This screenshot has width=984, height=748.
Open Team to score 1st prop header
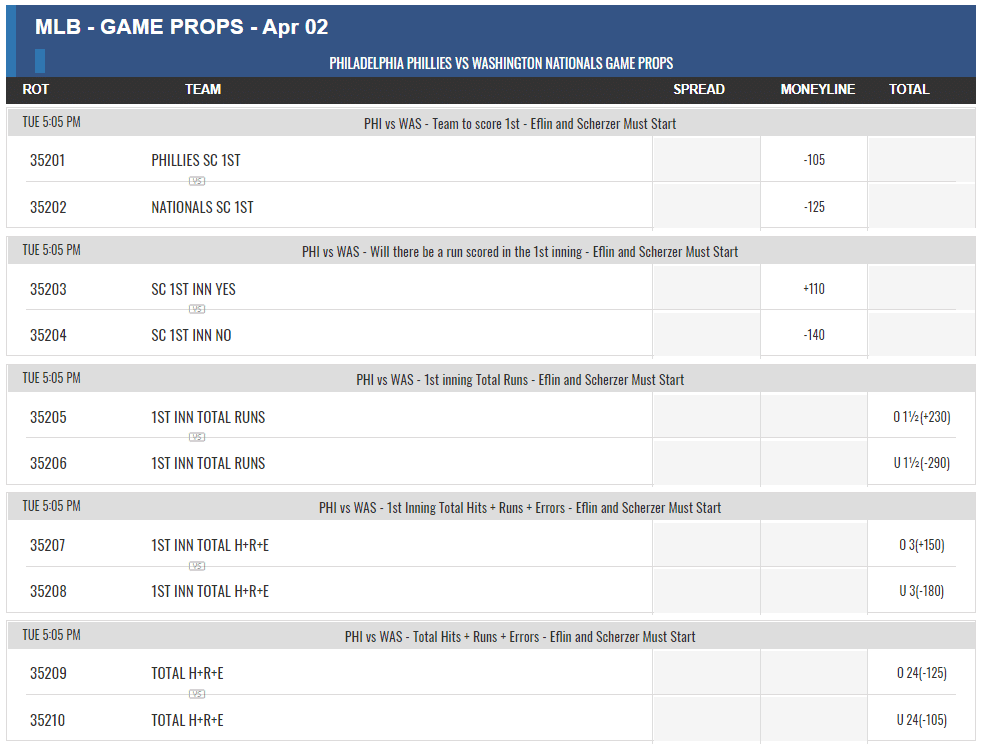(520, 124)
